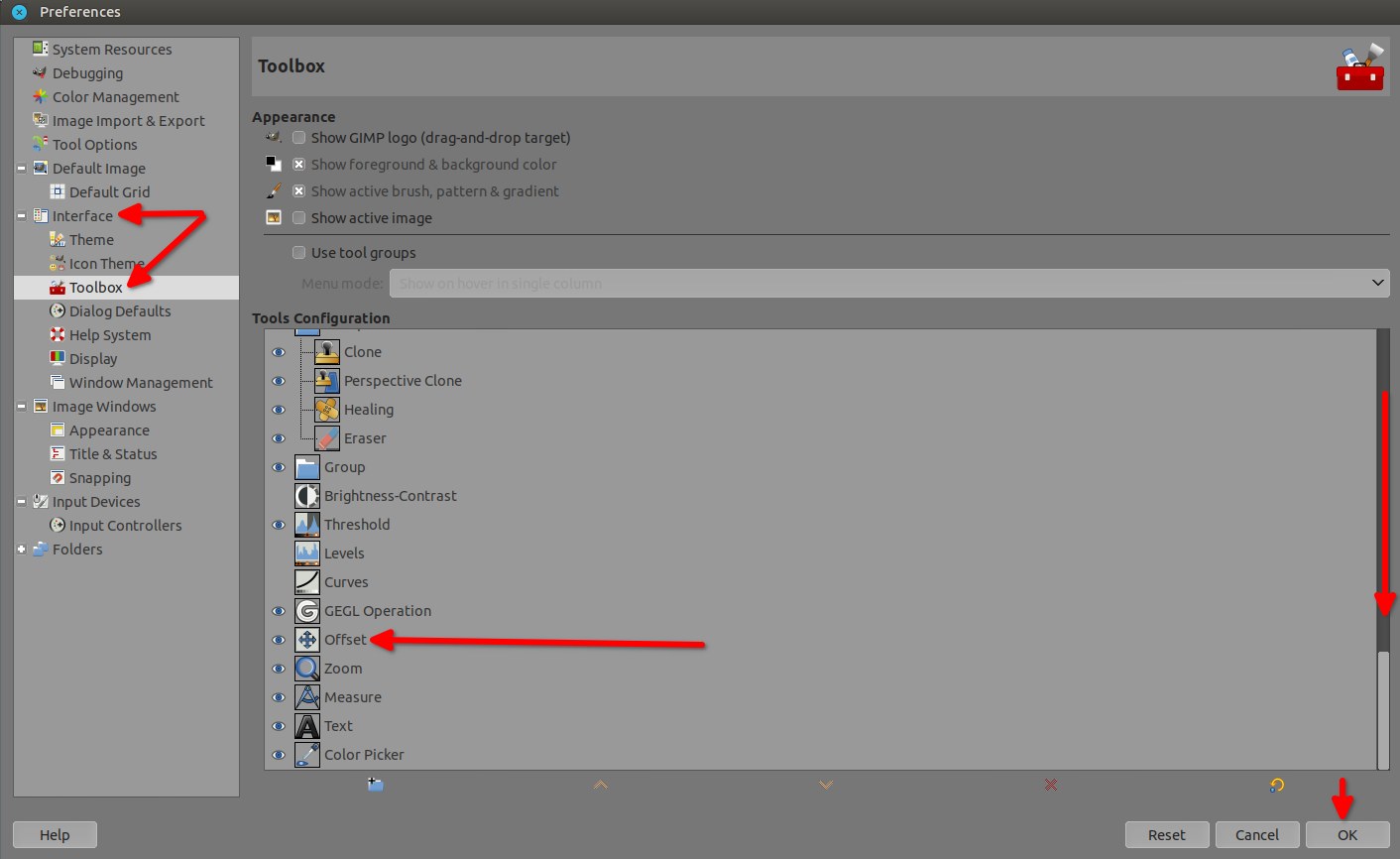The height and width of the screenshot is (859, 1400).
Task: Select the Color Picker tool icon
Action: click(x=307, y=755)
